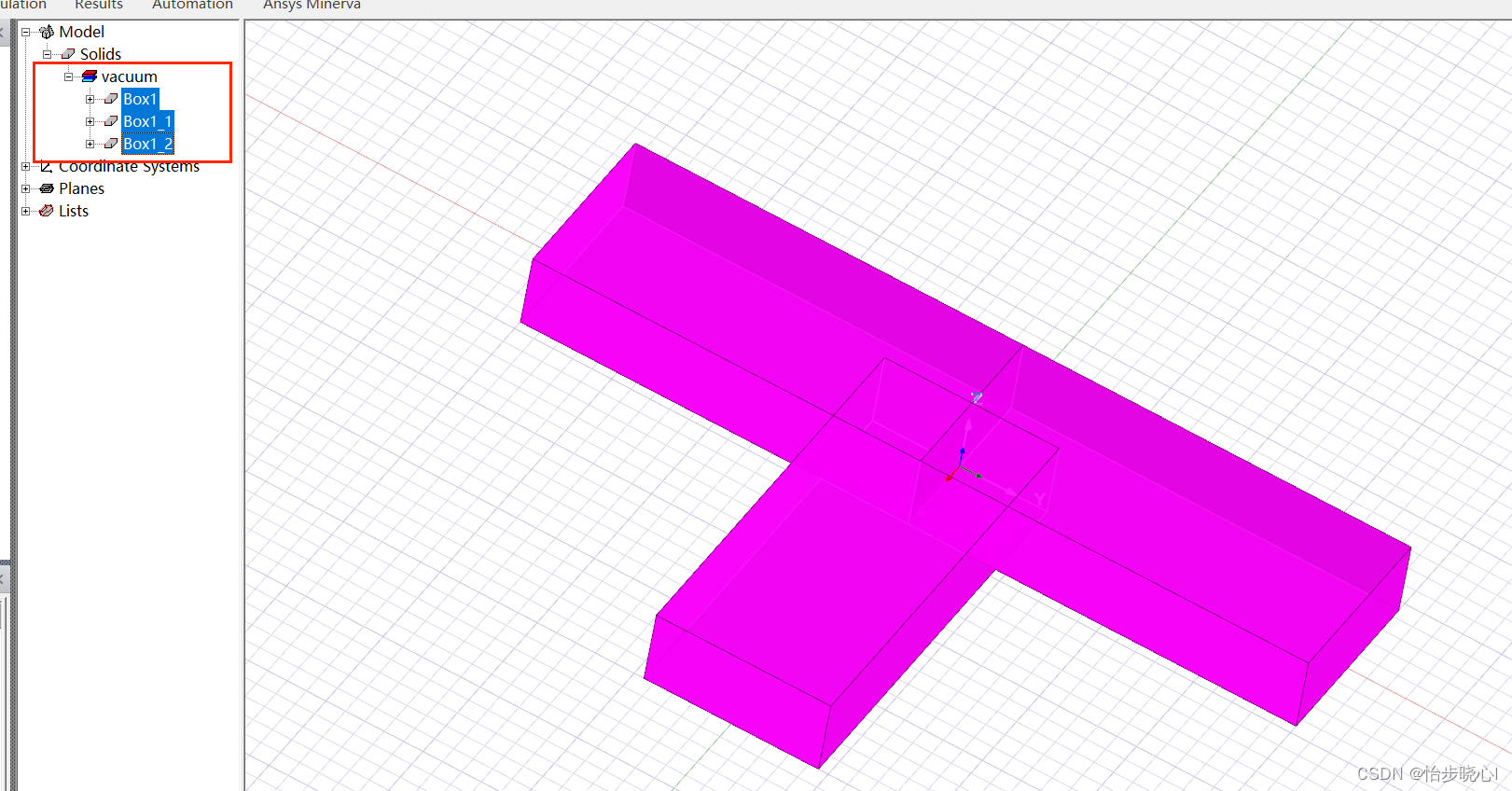
Task: Click the Model tree root icon
Action: point(47,32)
